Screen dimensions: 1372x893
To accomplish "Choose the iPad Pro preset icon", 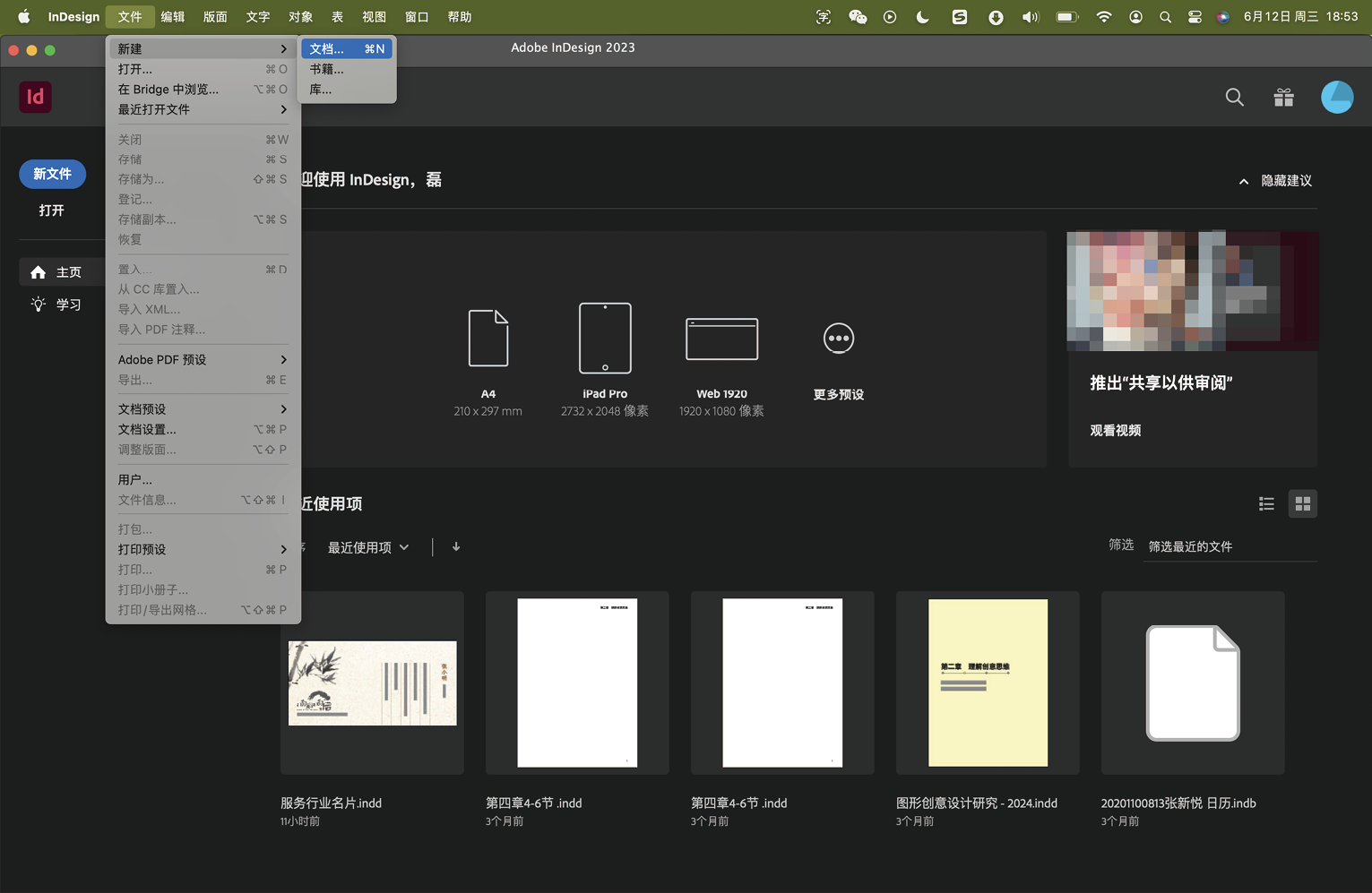I will pyautogui.click(x=605, y=339).
